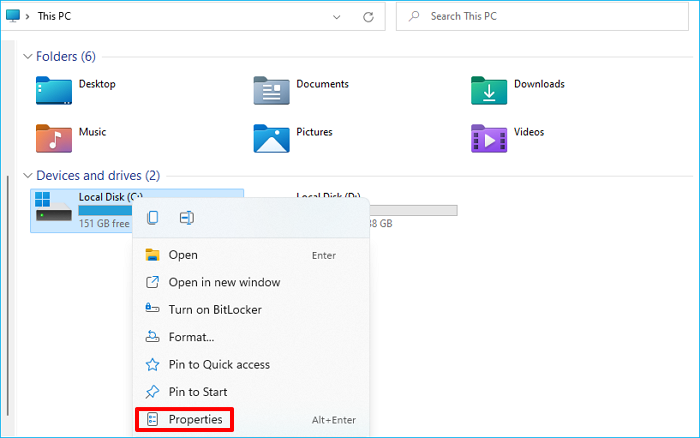This screenshot has height=438, width=700.
Task: Open the Documents folder
Action: pos(272,90)
